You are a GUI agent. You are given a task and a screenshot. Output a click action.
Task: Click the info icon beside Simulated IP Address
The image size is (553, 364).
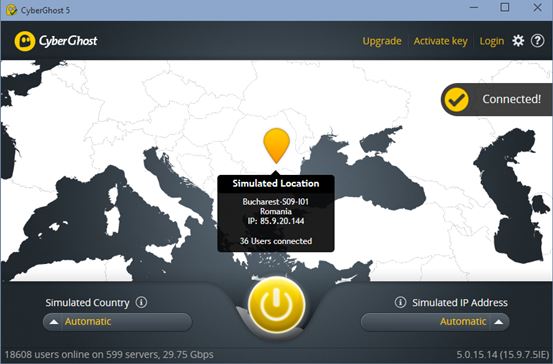(400, 302)
